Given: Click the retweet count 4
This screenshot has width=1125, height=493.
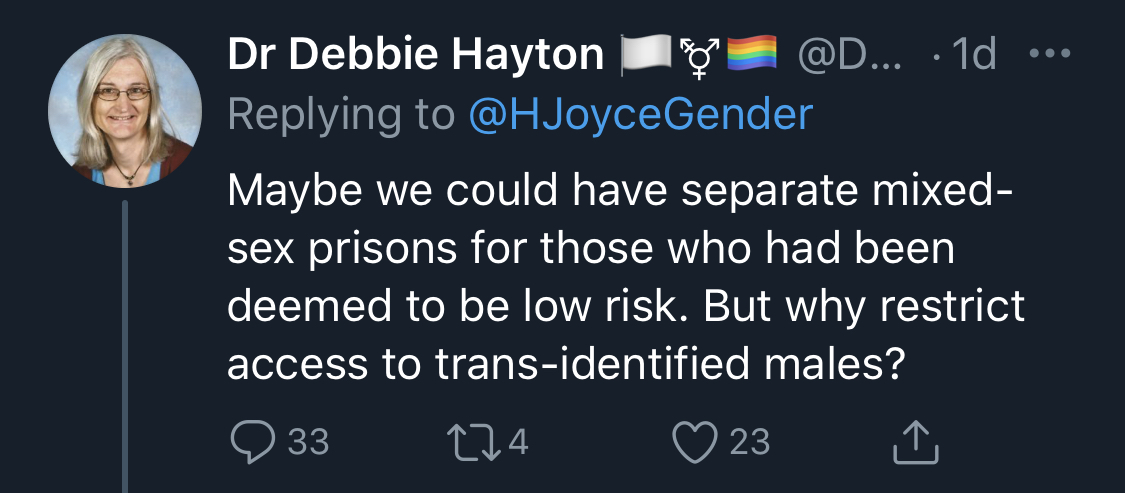Looking at the screenshot, I should pyautogui.click(x=518, y=441).
